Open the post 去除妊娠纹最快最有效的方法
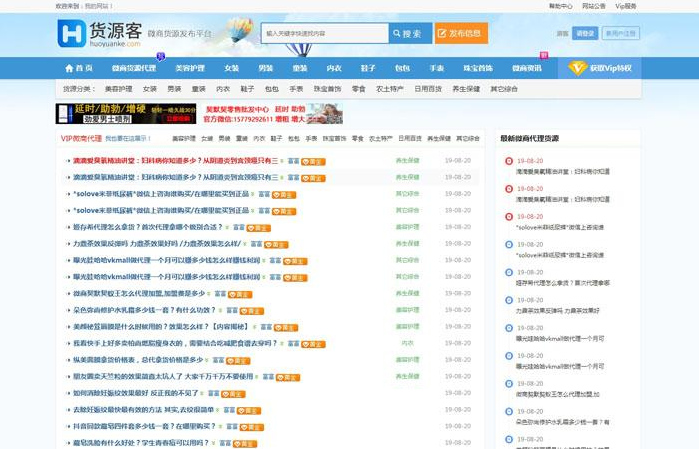 coord(144,409)
